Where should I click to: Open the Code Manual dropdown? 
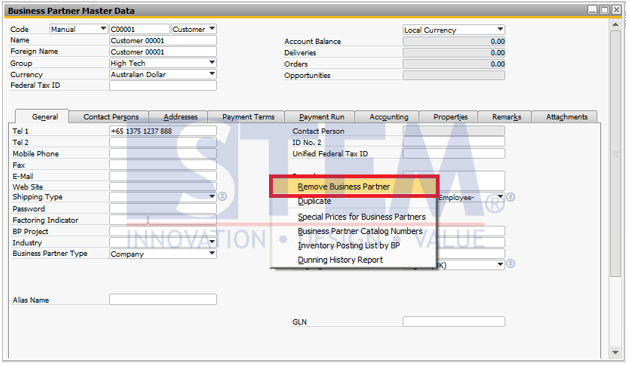click(103, 29)
